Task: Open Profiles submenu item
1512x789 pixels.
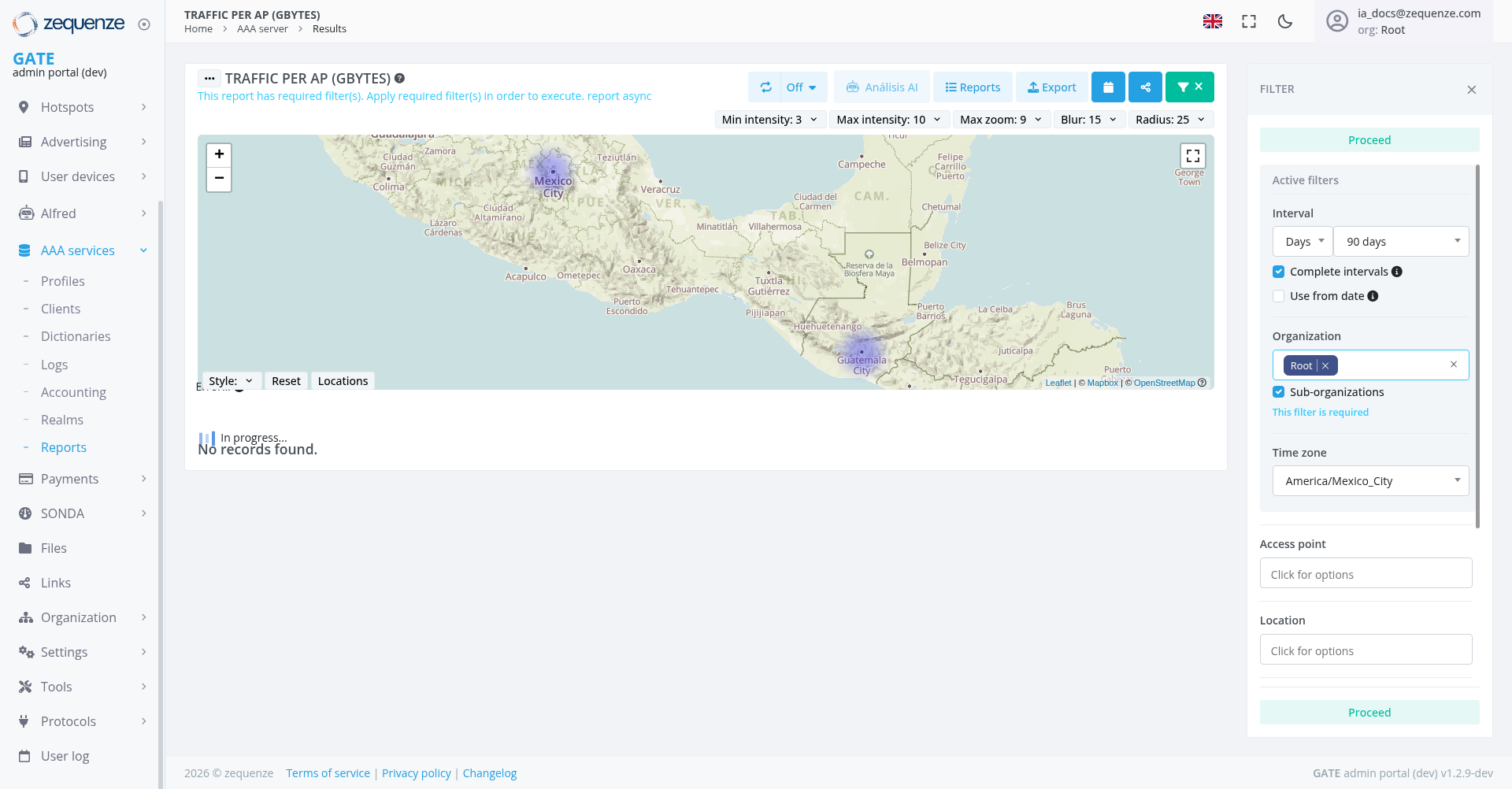Action: point(63,281)
